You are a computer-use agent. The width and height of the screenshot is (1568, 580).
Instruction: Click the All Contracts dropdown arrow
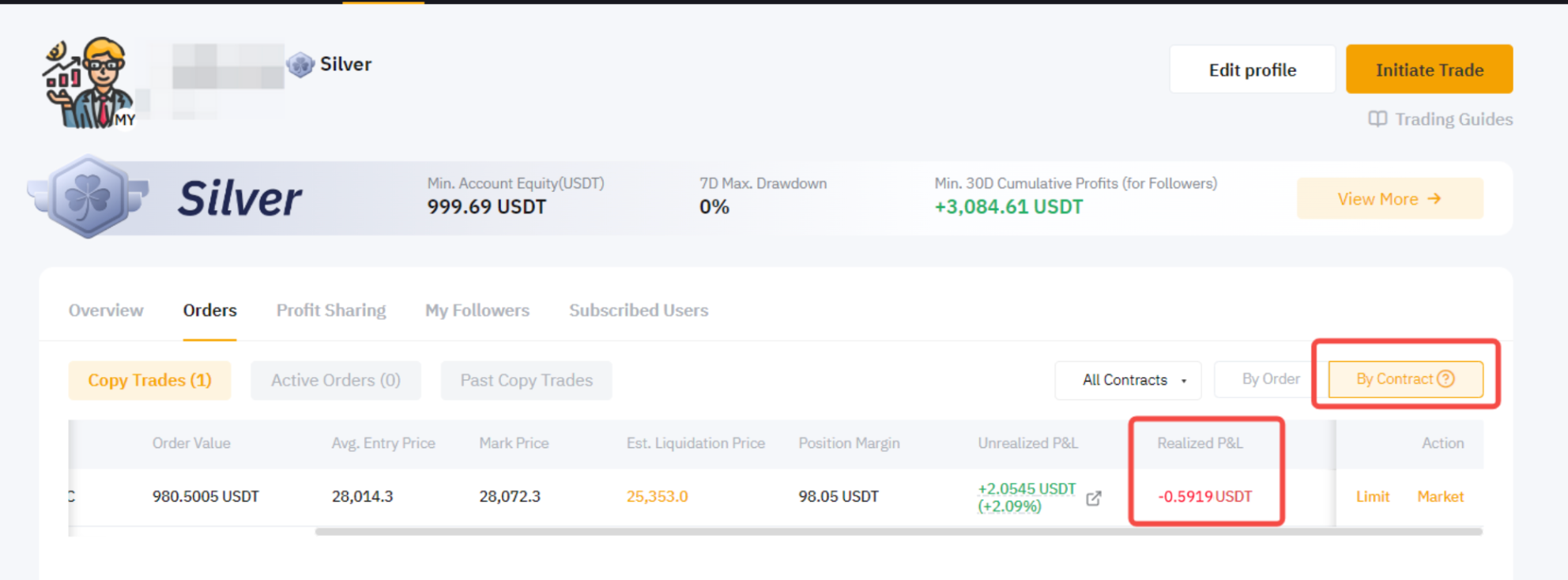(x=1184, y=382)
